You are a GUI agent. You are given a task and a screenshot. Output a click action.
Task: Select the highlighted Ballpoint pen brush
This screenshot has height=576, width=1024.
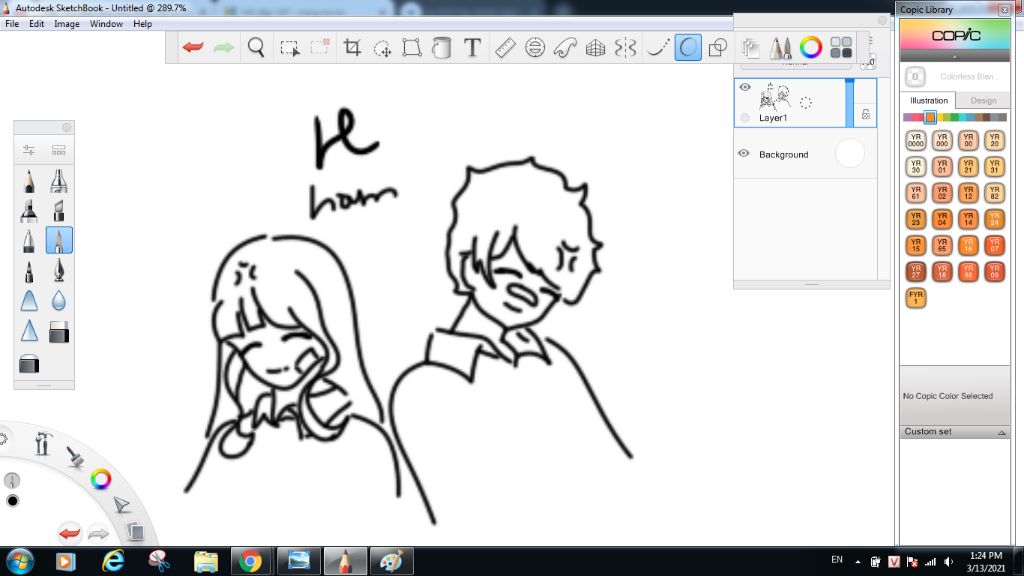click(59, 240)
